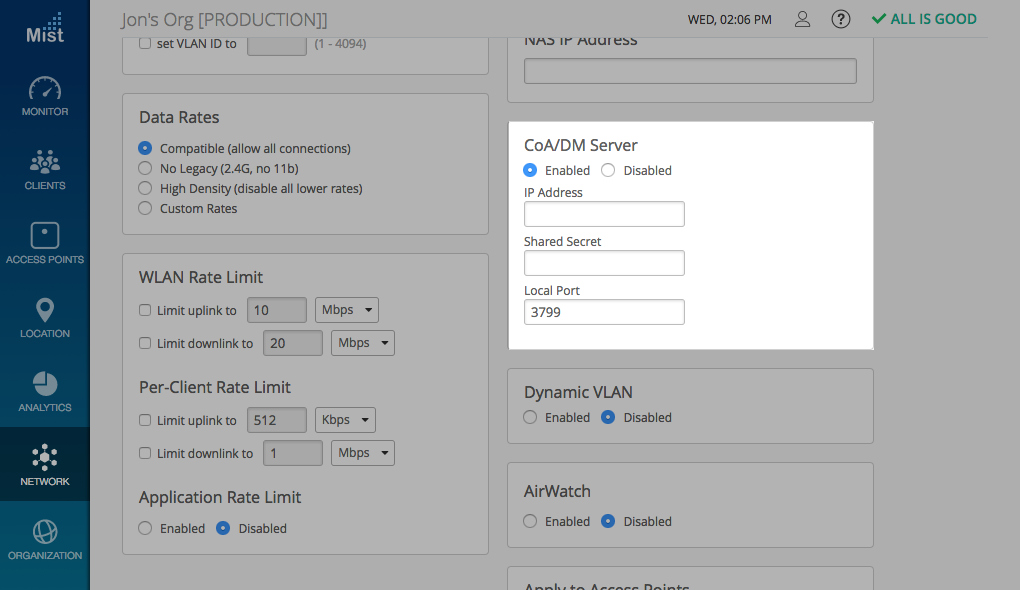This screenshot has height=590, width=1020.
Task: Open the Organization globe icon
Action: (x=44, y=531)
